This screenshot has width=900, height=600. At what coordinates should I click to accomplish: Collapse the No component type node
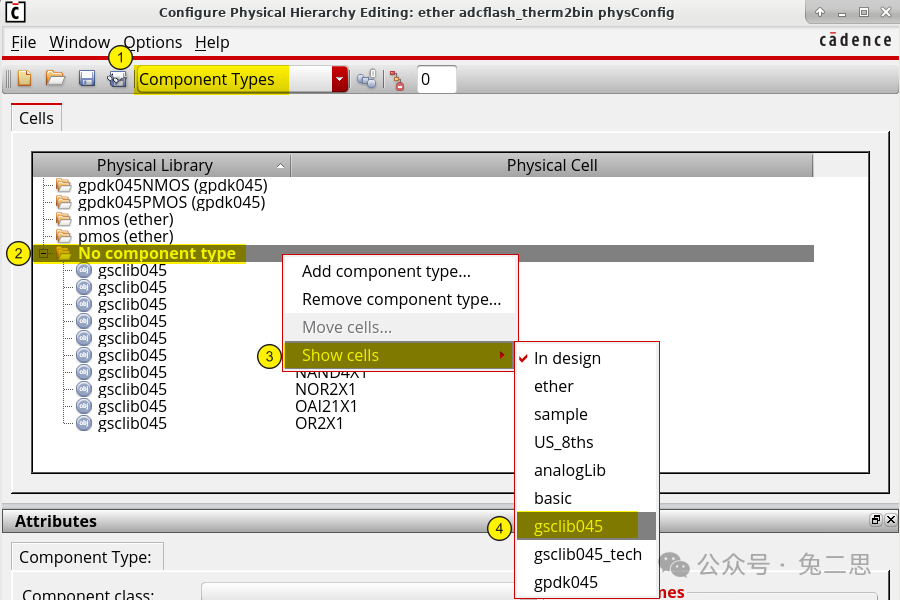[43, 253]
